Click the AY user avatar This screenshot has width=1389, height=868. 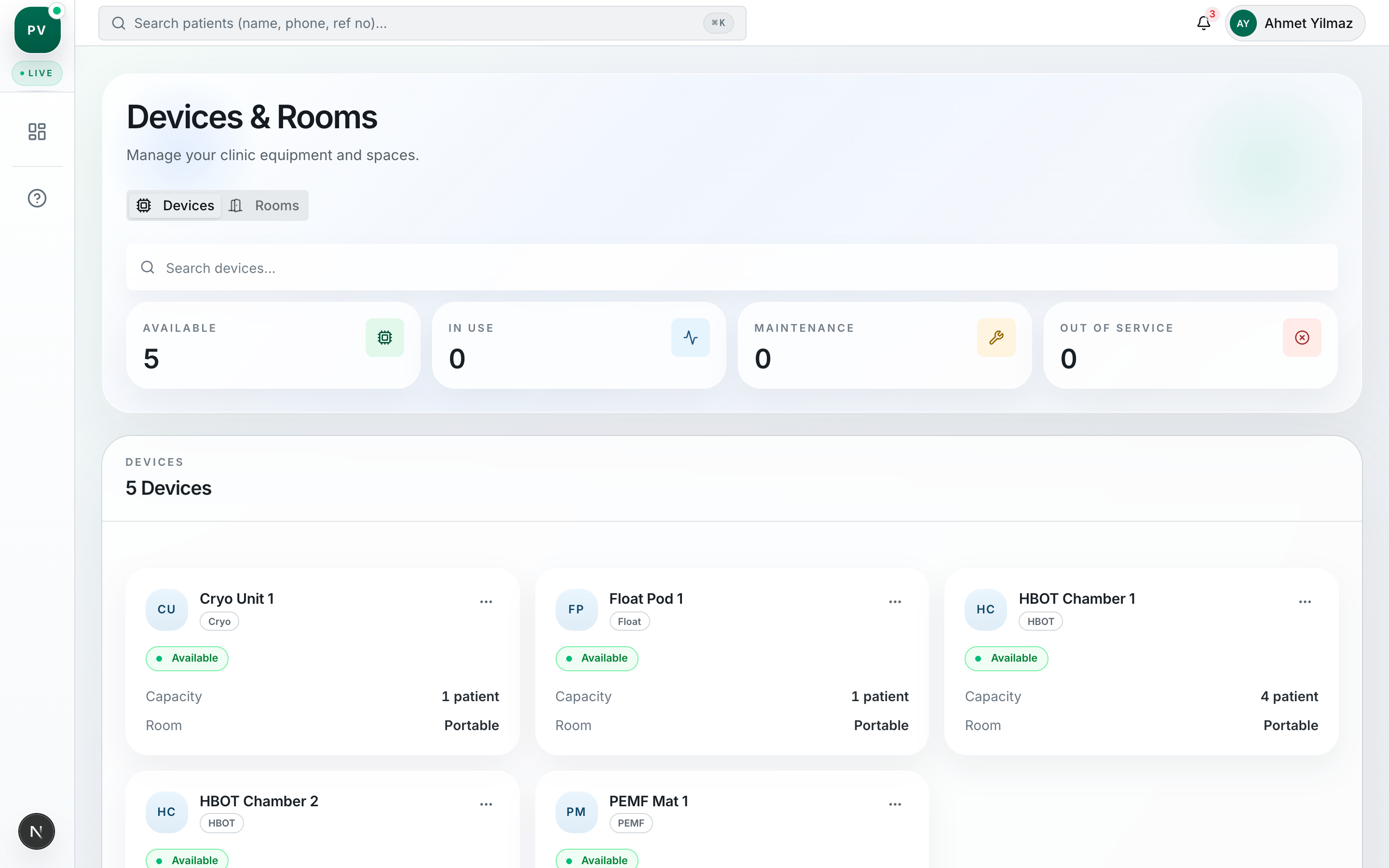[1243, 24]
